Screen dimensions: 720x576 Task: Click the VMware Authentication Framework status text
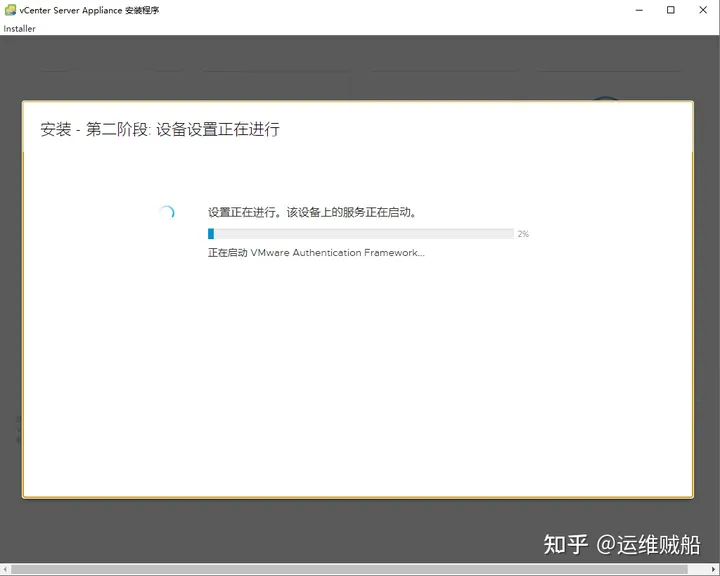(316, 253)
